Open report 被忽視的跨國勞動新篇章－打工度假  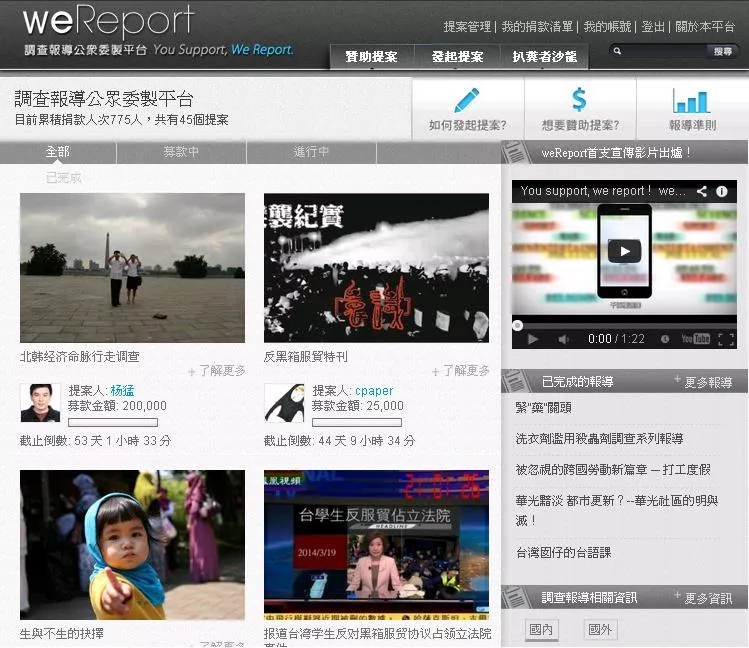click(x=613, y=470)
